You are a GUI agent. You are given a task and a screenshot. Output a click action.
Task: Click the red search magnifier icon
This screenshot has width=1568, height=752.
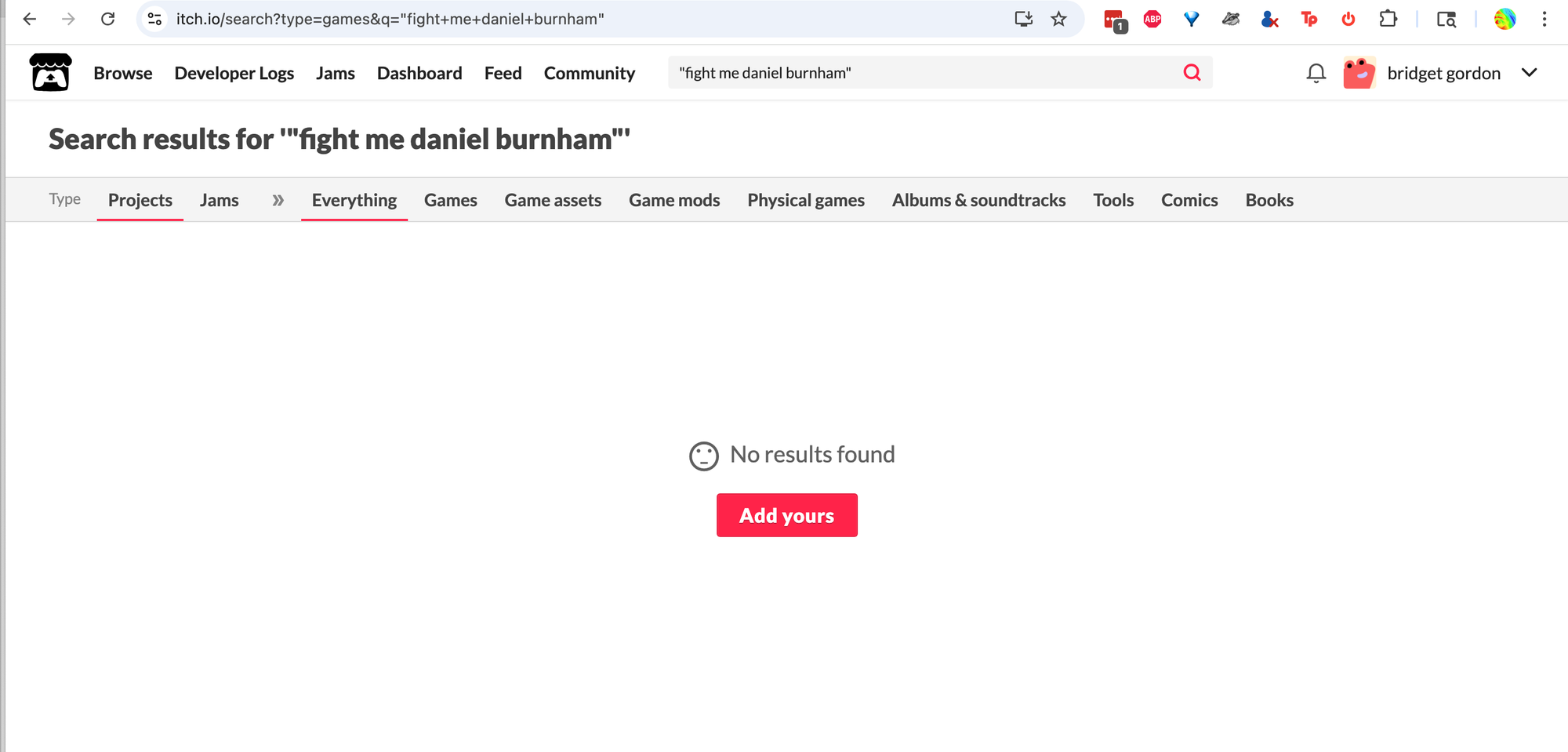coord(1192,73)
